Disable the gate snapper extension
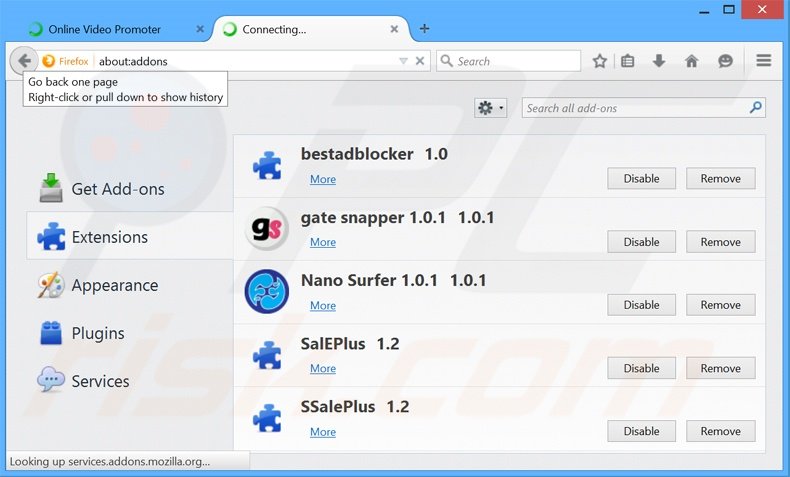 coord(641,242)
